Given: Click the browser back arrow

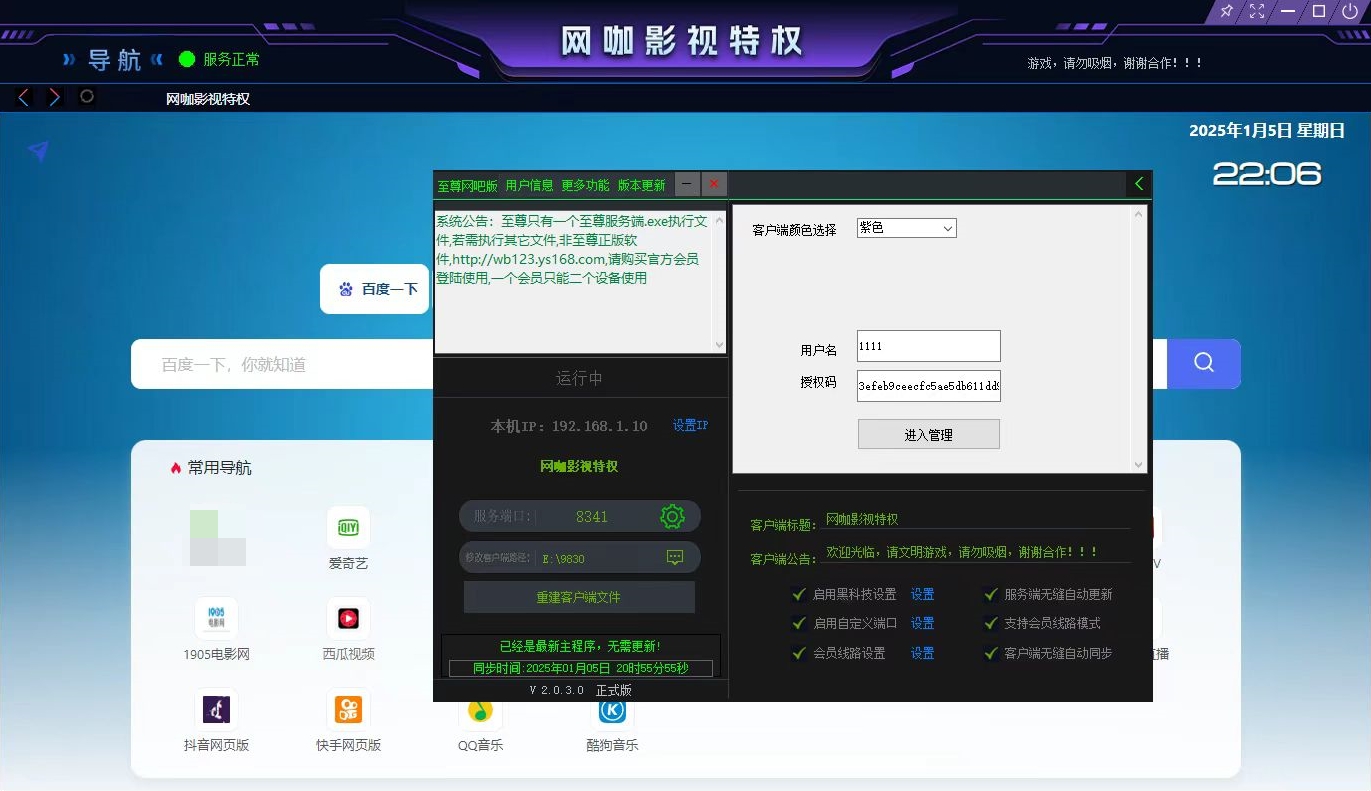Looking at the screenshot, I should point(25,97).
